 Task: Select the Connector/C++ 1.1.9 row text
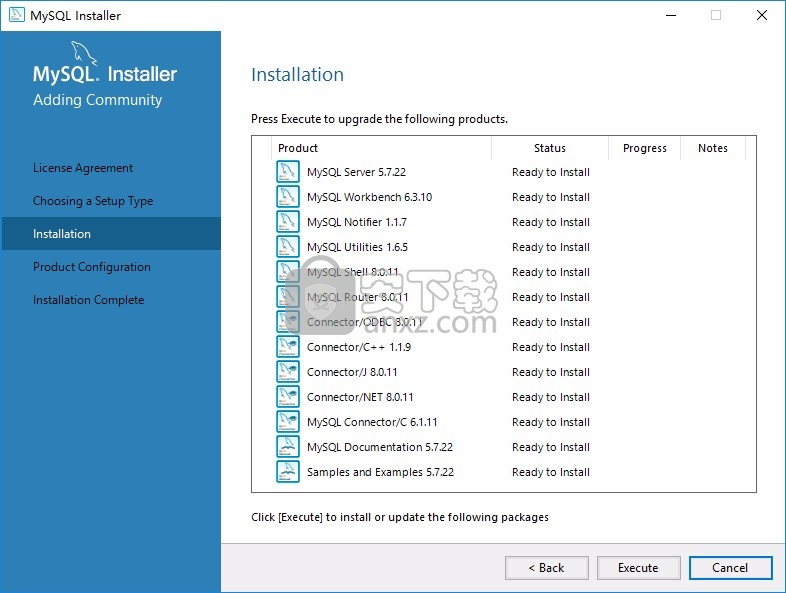359,347
